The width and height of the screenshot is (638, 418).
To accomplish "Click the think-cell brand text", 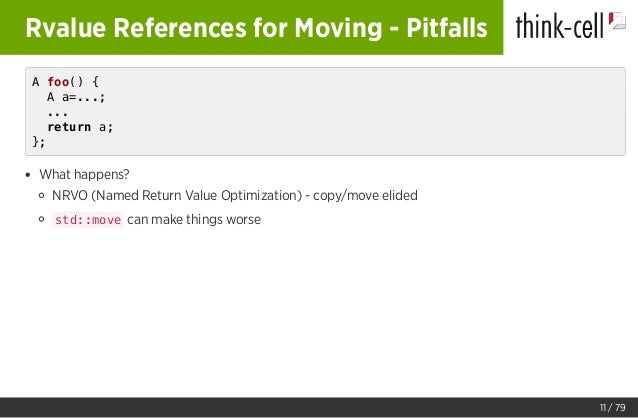I will [x=559, y=25].
